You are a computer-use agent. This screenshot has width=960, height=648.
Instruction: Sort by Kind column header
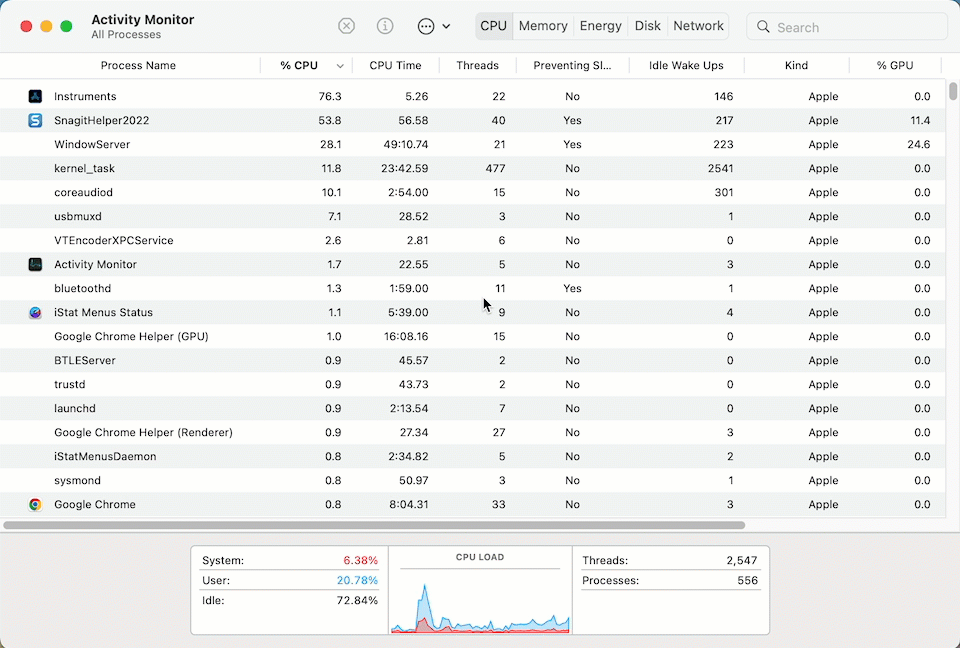[x=797, y=66]
